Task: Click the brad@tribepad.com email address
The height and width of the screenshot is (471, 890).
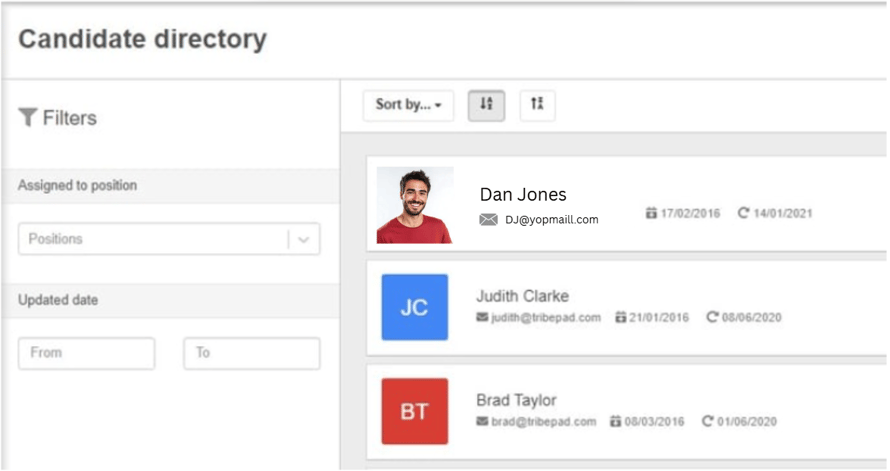Action: (543, 422)
